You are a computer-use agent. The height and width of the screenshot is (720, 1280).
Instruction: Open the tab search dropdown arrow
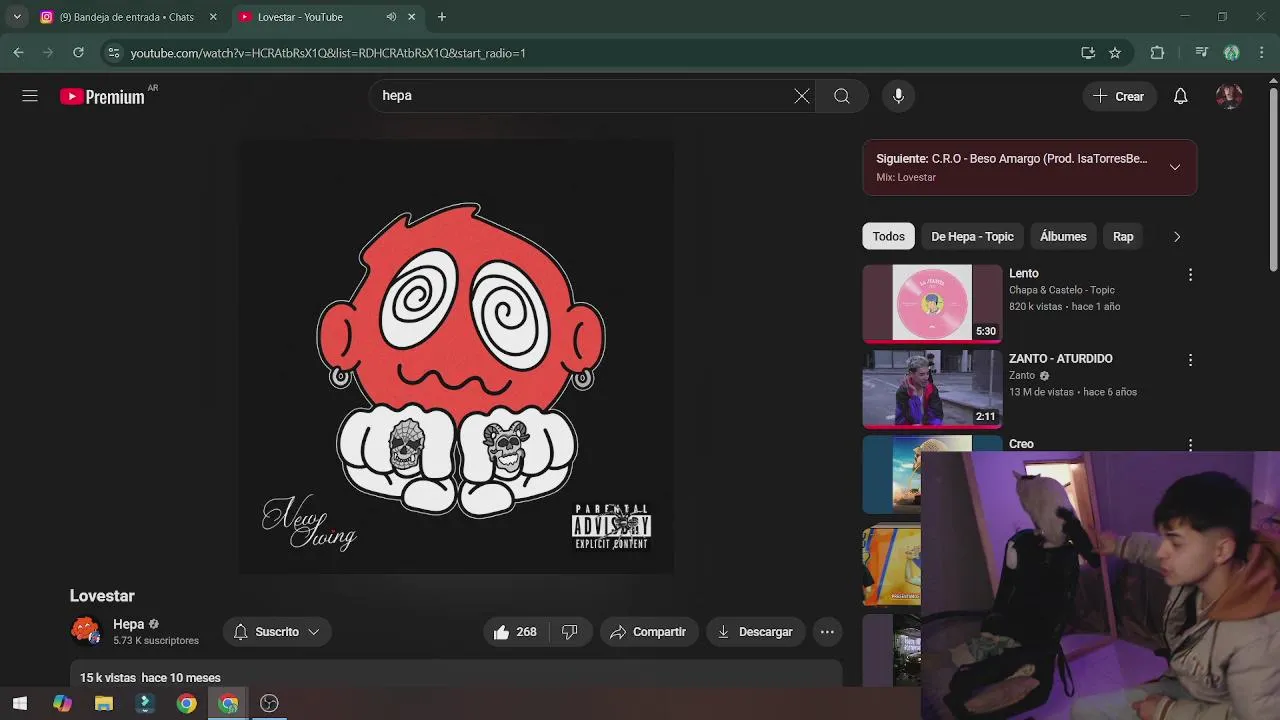click(x=17, y=17)
